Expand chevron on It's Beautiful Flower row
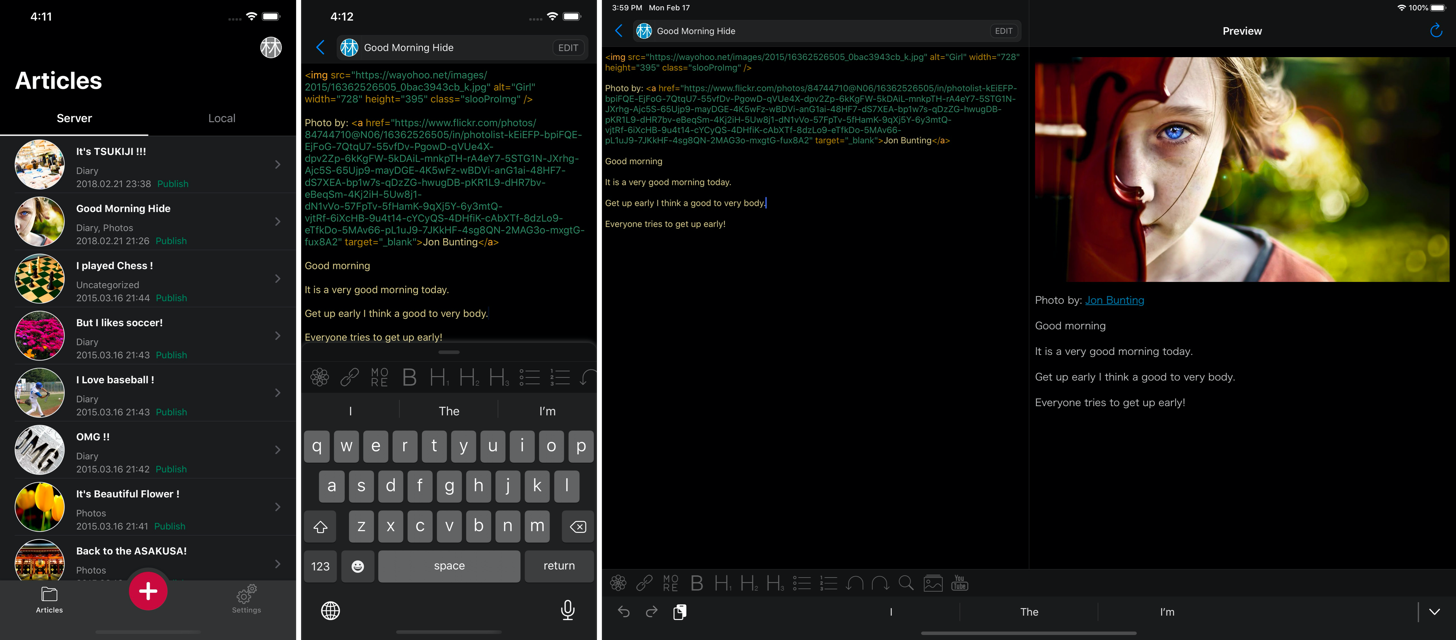Viewport: 1456px width, 640px height. click(x=278, y=507)
